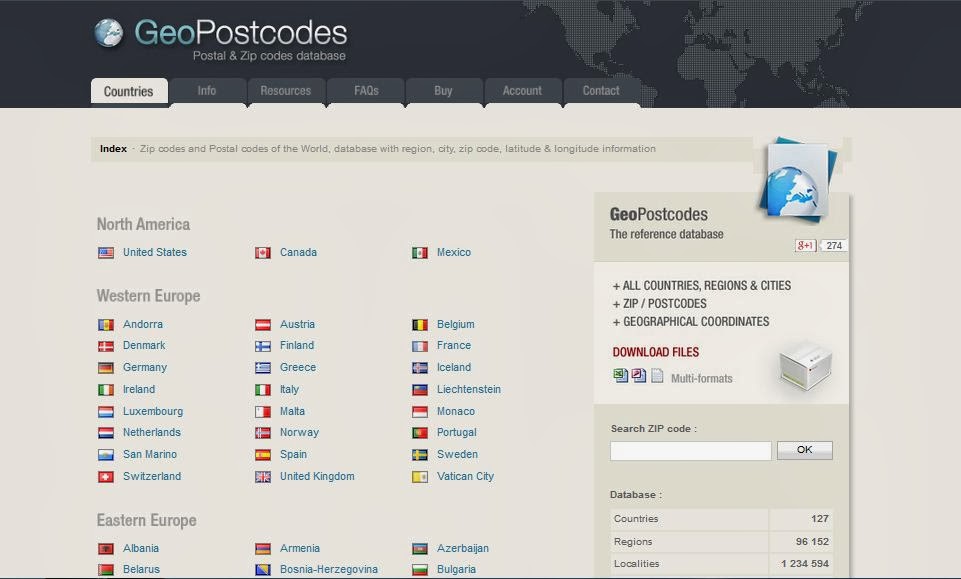This screenshot has width=961, height=579.
Task: Click the Norway flag icon
Action: [263, 433]
